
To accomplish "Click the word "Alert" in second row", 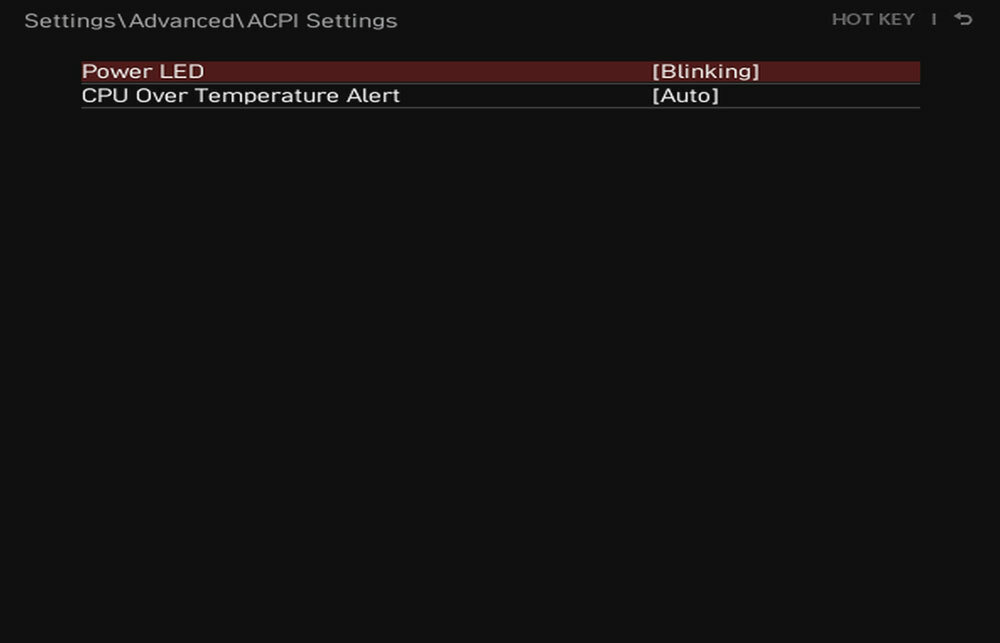I will (373, 96).
